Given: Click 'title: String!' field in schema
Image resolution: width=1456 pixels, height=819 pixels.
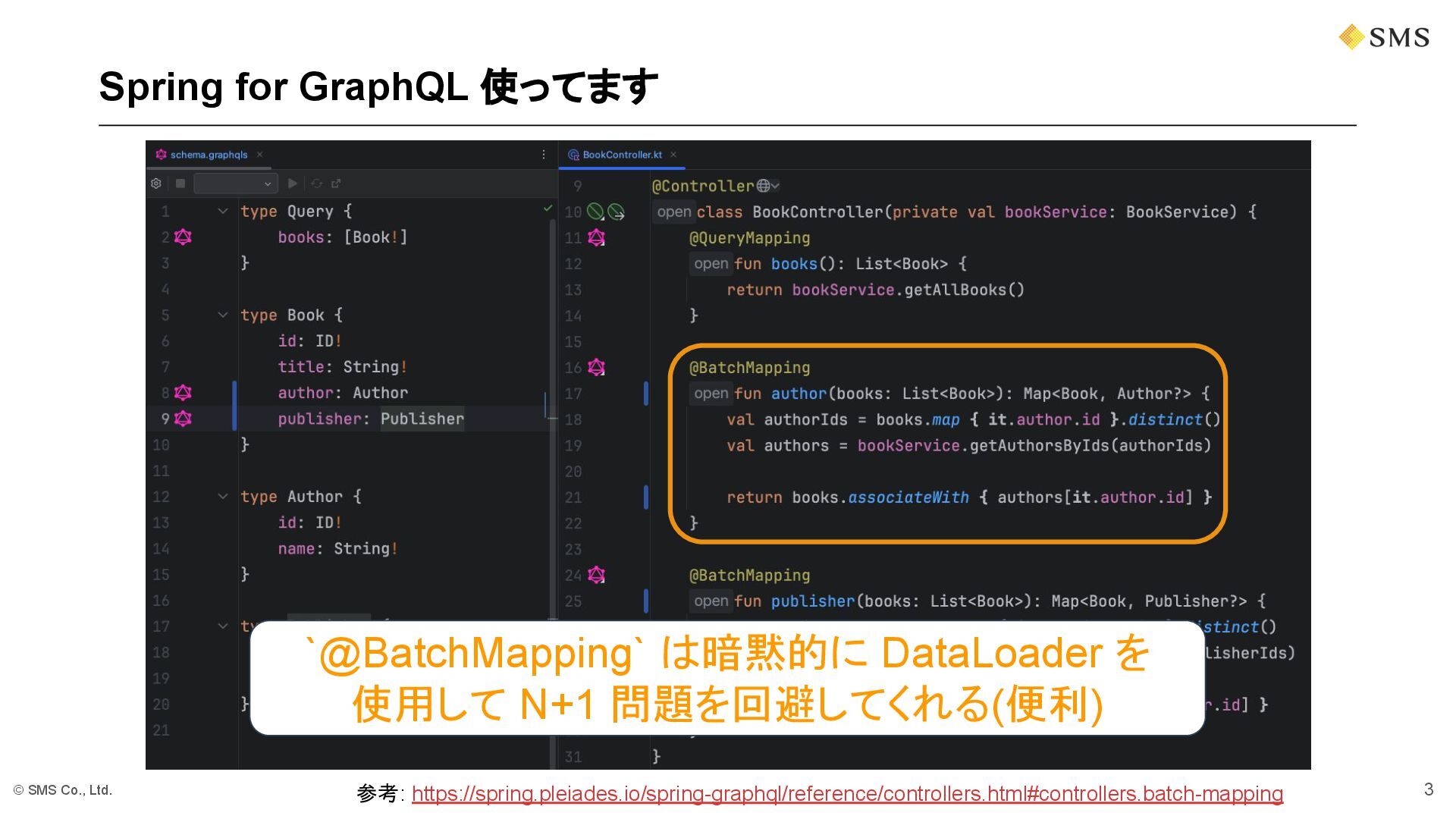Looking at the screenshot, I should coord(343,367).
